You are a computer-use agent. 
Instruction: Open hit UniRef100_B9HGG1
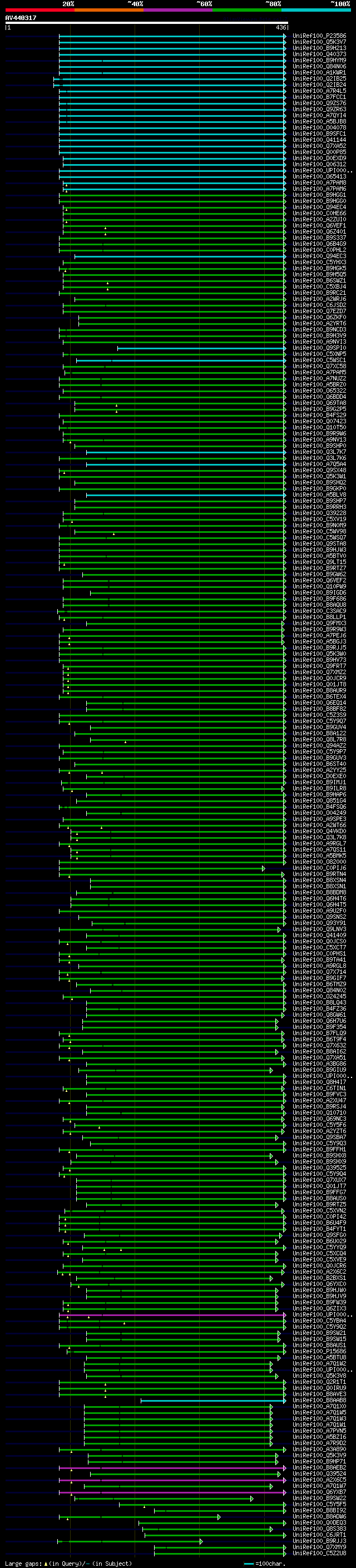click(x=319, y=195)
